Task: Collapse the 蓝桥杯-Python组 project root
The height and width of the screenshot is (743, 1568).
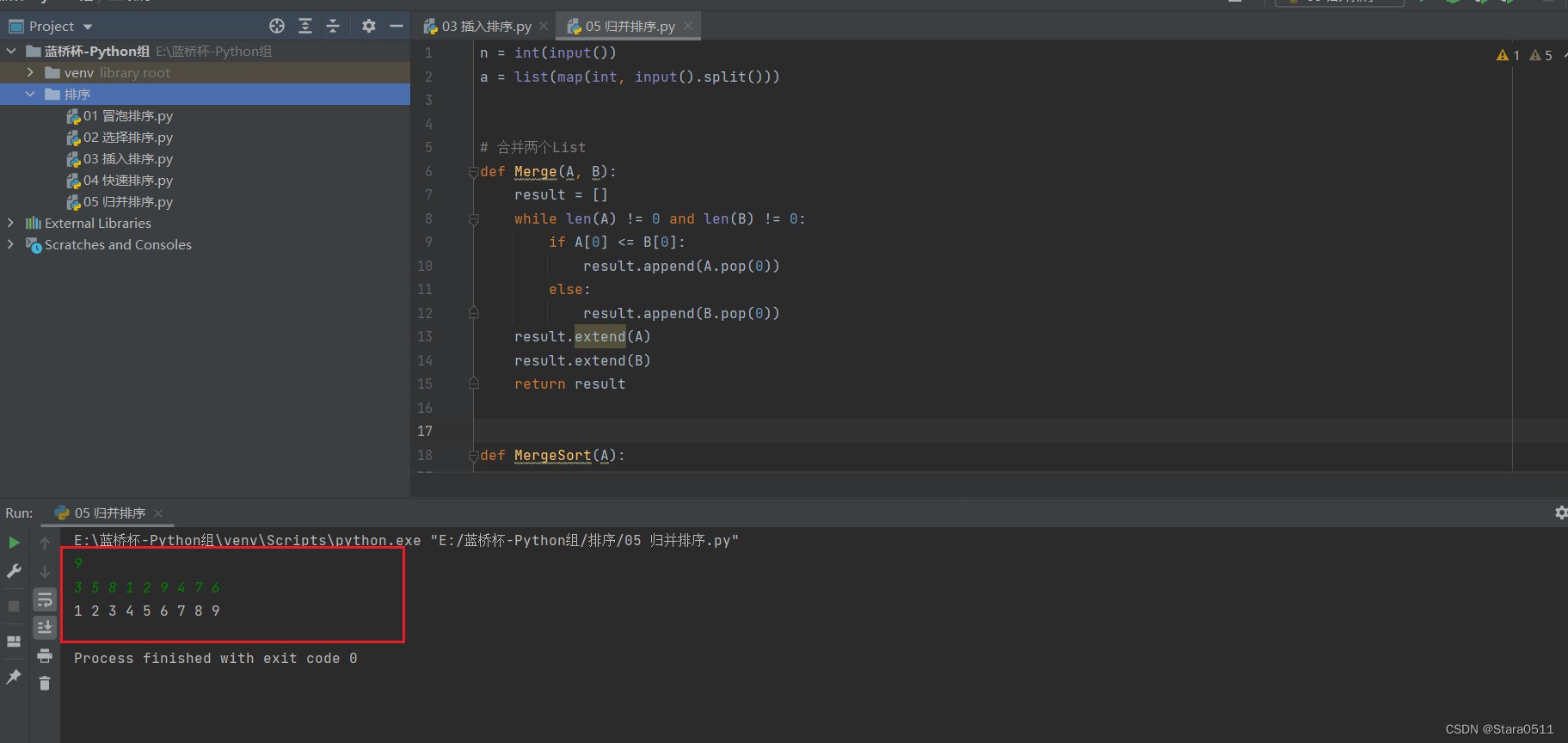Action: 11,51
